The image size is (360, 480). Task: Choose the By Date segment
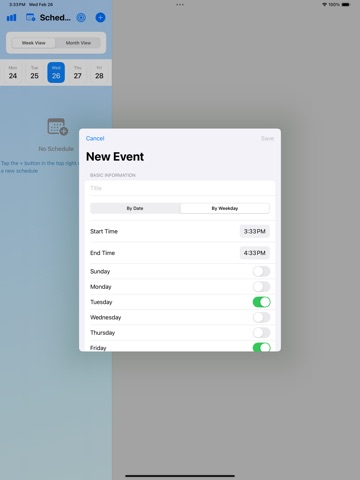click(x=135, y=208)
